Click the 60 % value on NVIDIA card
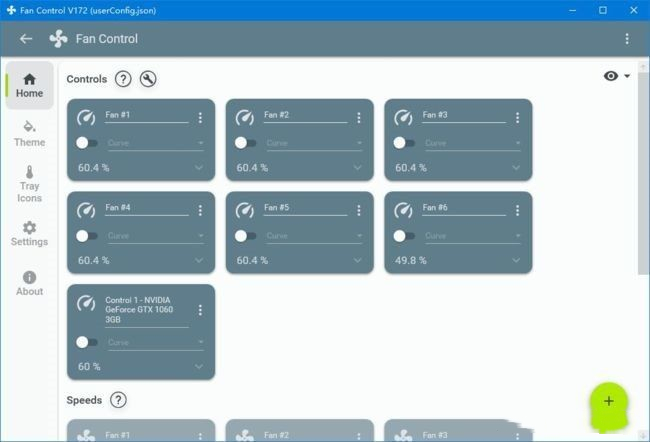This screenshot has height=442, width=650. point(89,367)
